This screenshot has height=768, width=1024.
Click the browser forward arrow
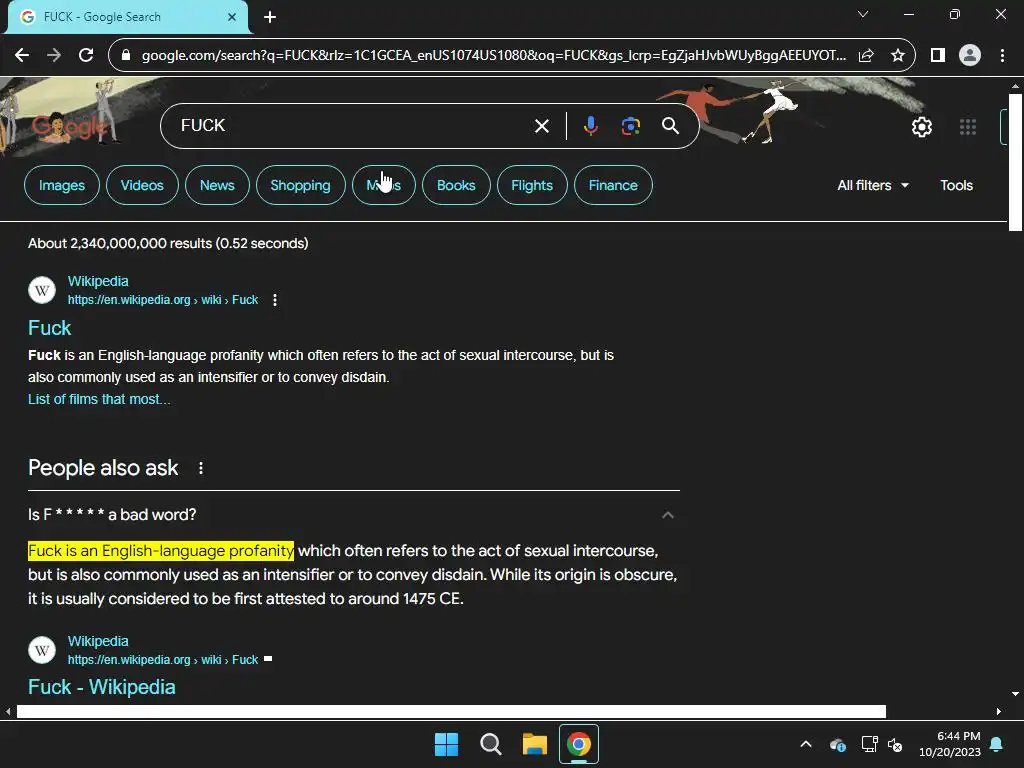tap(54, 56)
